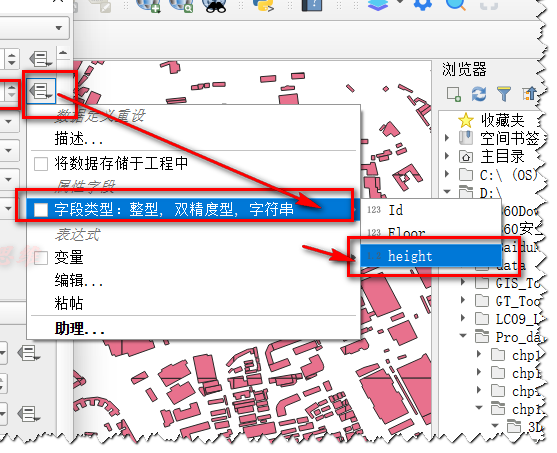Expand the GIS_To folder node

(x=463, y=282)
